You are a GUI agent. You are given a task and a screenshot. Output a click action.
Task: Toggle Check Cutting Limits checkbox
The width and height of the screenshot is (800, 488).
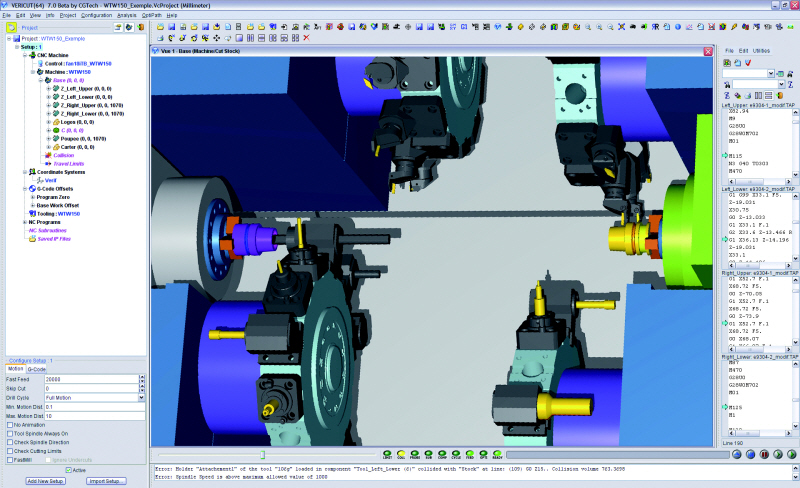[x=10, y=451]
